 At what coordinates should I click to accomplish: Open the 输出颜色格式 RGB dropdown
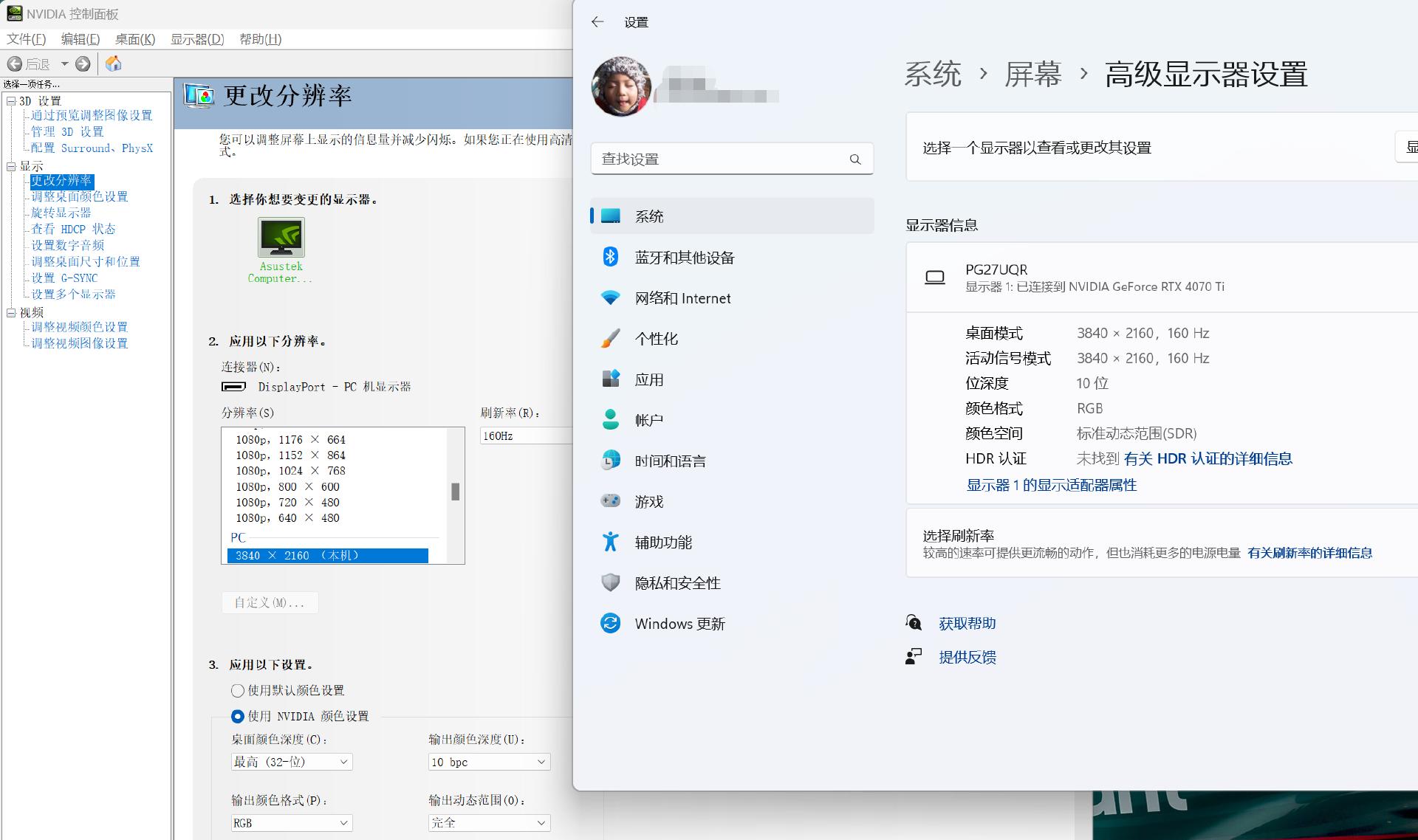pyautogui.click(x=291, y=822)
